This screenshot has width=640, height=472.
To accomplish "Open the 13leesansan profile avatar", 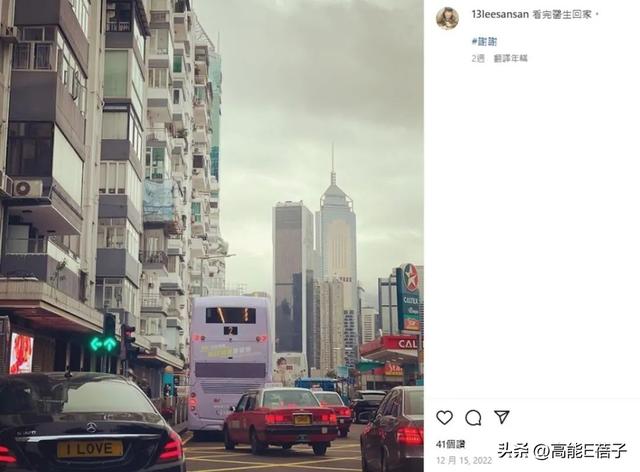I will tap(447, 18).
